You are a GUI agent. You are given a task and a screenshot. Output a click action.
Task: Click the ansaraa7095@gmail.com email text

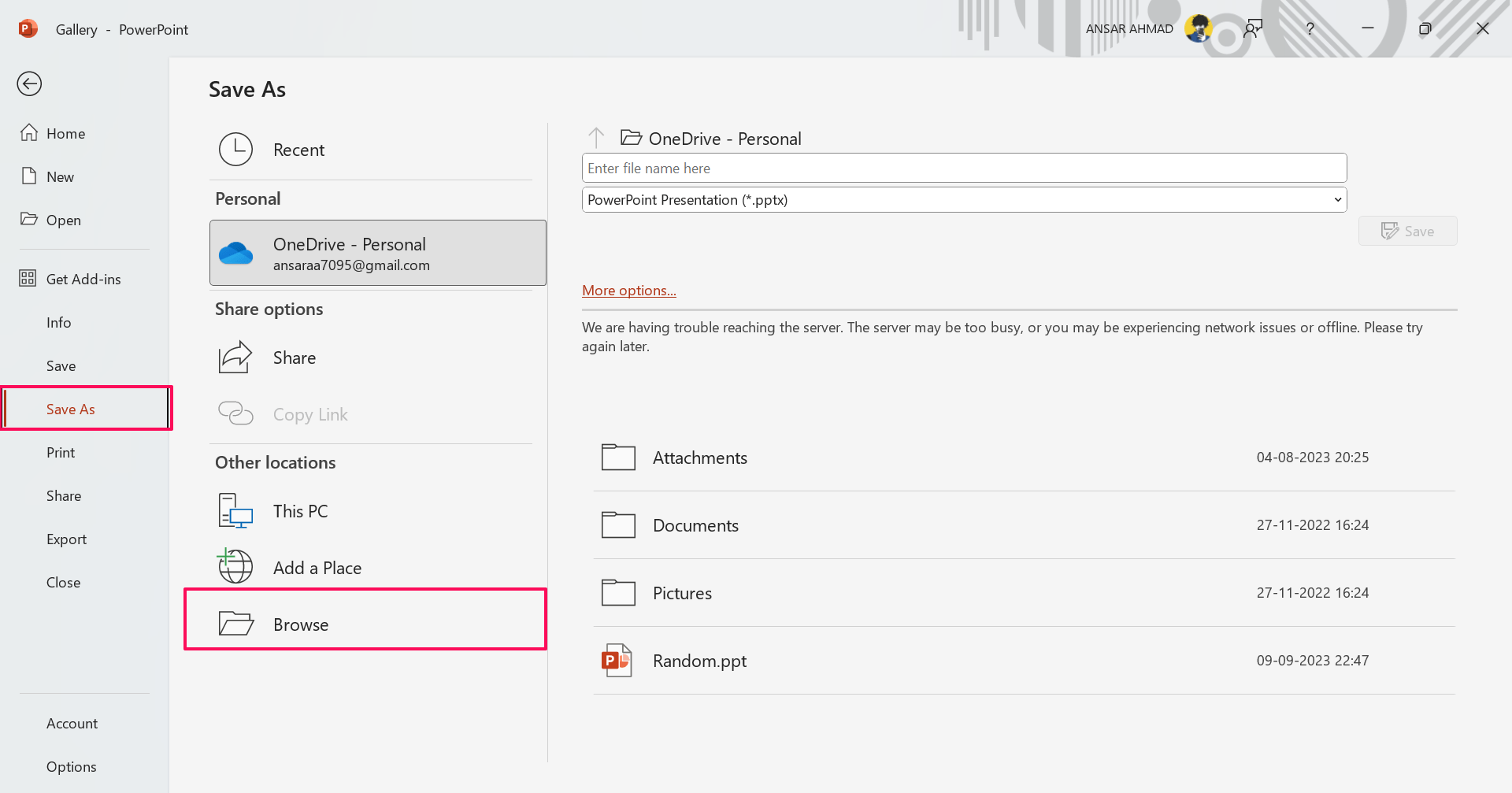[x=351, y=265]
